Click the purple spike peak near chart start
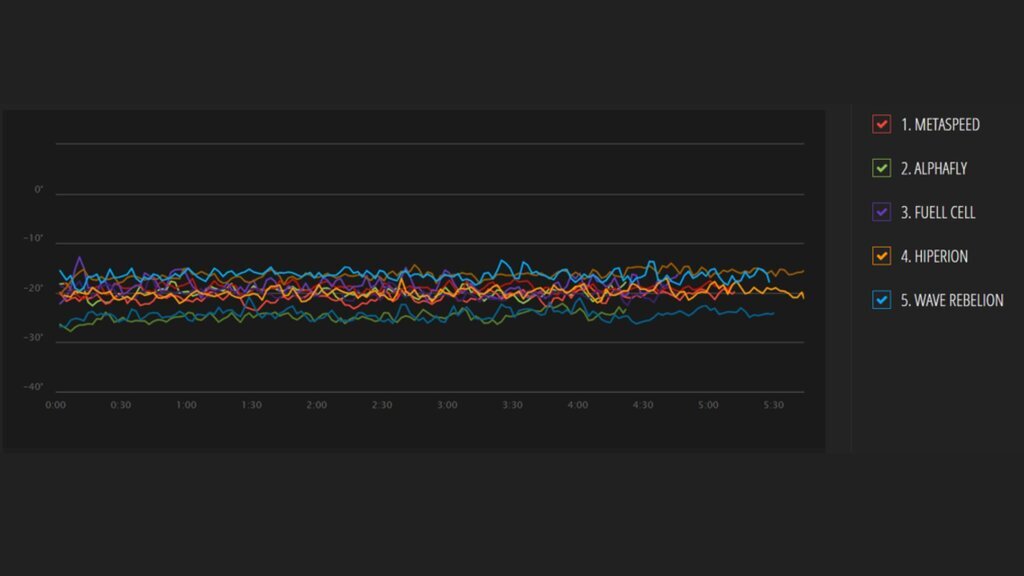 (x=79, y=258)
